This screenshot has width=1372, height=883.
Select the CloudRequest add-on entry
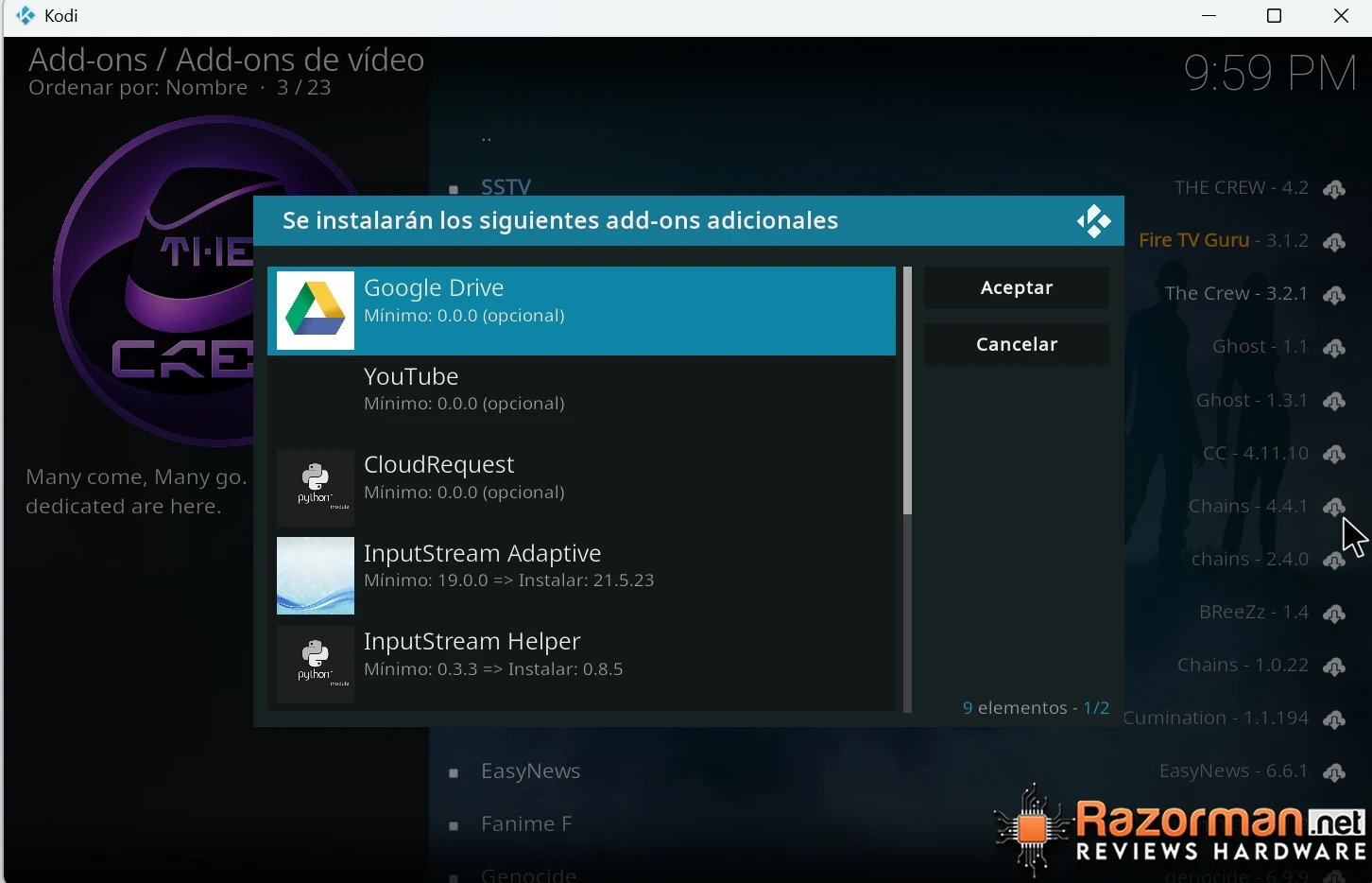(x=581, y=488)
